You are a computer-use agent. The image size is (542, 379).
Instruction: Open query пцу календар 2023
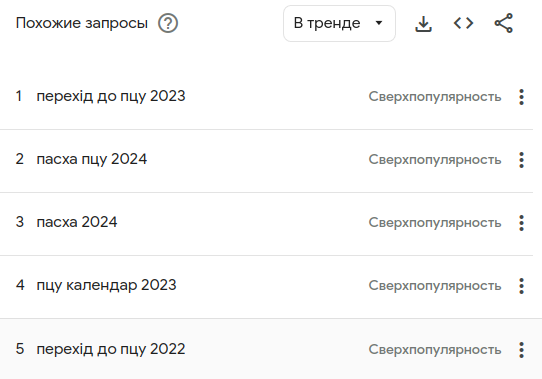click(x=106, y=285)
